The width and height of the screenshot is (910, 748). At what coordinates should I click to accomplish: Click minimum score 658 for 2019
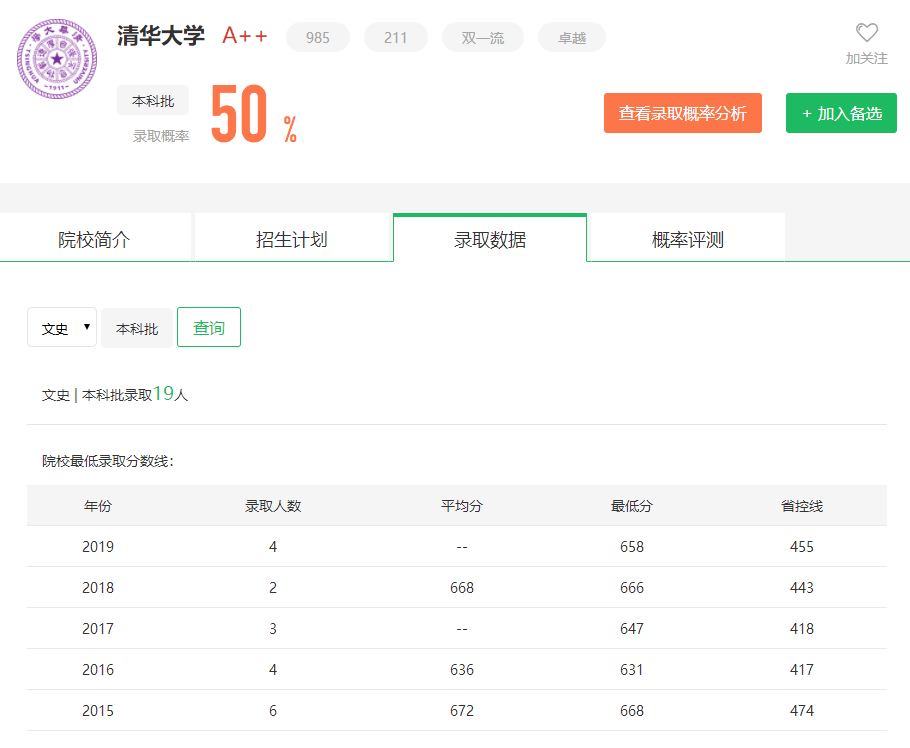point(631,547)
